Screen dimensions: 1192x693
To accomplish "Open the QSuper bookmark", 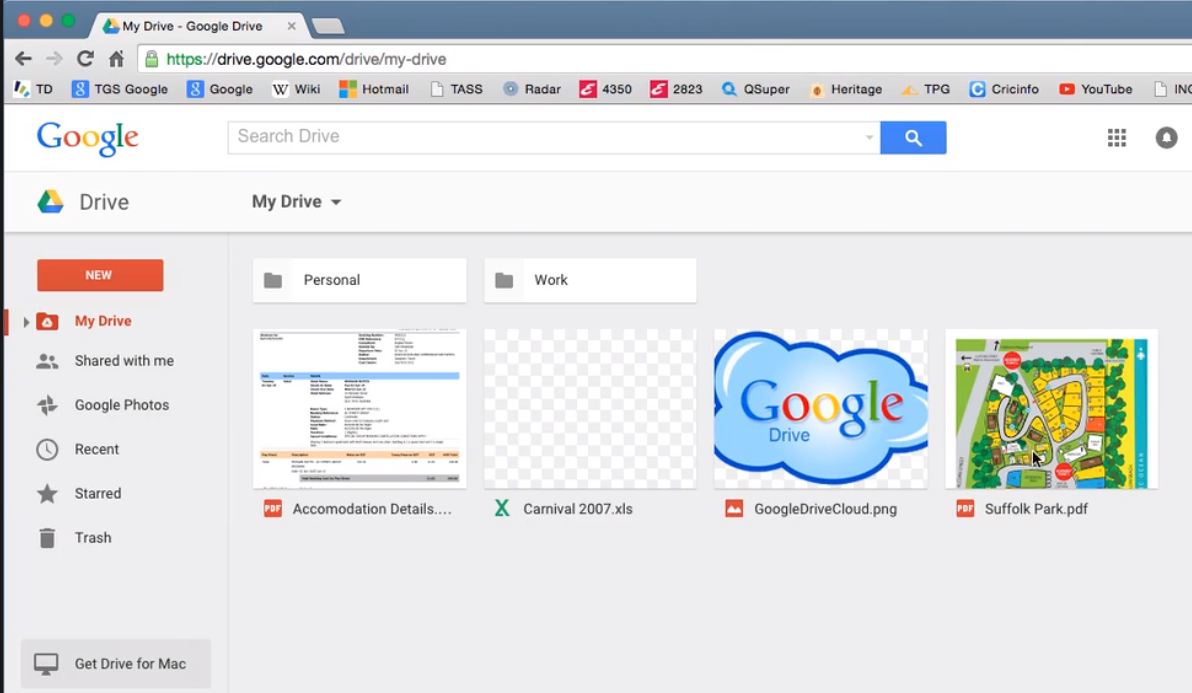I will click(x=755, y=89).
